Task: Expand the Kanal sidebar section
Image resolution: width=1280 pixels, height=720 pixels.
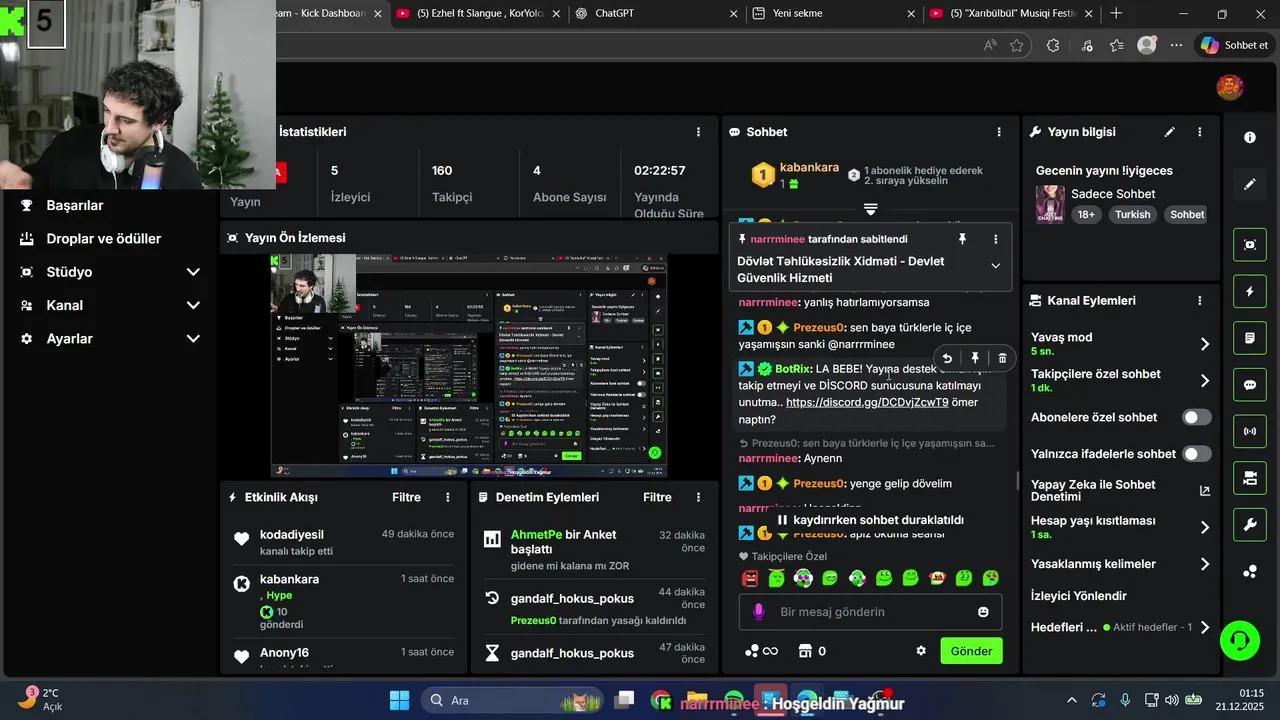Action: (193, 305)
